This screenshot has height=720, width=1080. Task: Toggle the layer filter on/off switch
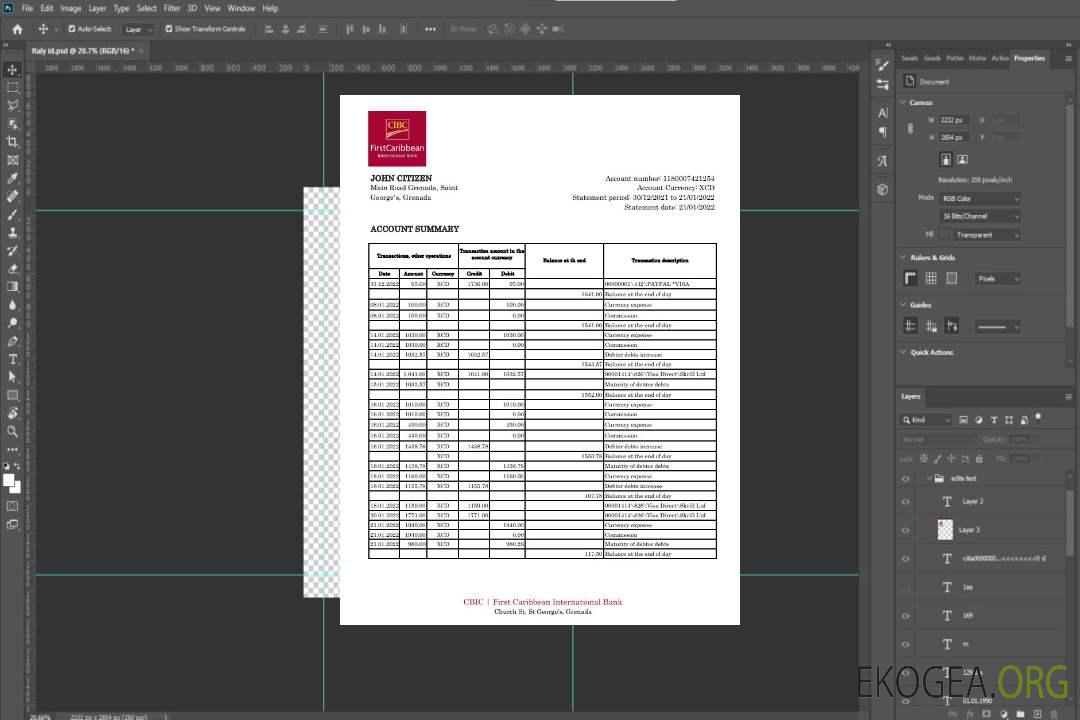tap(1038, 418)
